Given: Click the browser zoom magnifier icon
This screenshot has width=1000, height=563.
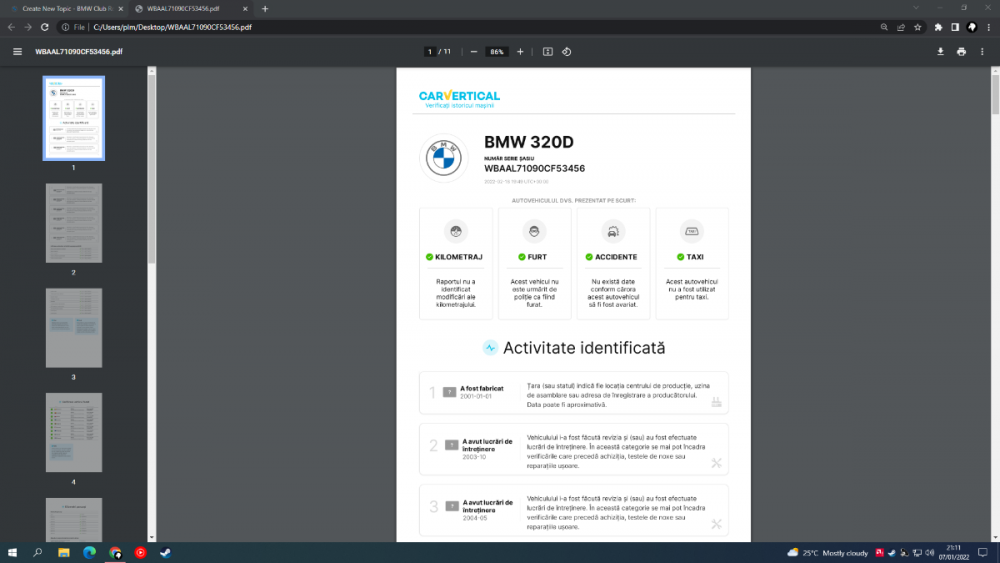Looking at the screenshot, I should [x=884, y=27].
